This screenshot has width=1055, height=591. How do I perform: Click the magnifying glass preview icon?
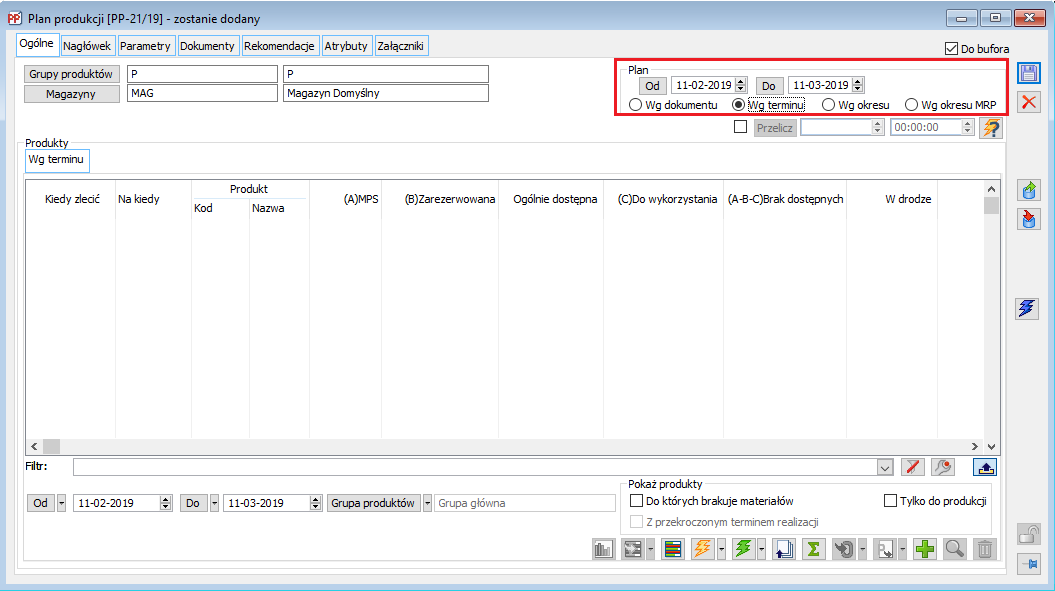[954, 549]
